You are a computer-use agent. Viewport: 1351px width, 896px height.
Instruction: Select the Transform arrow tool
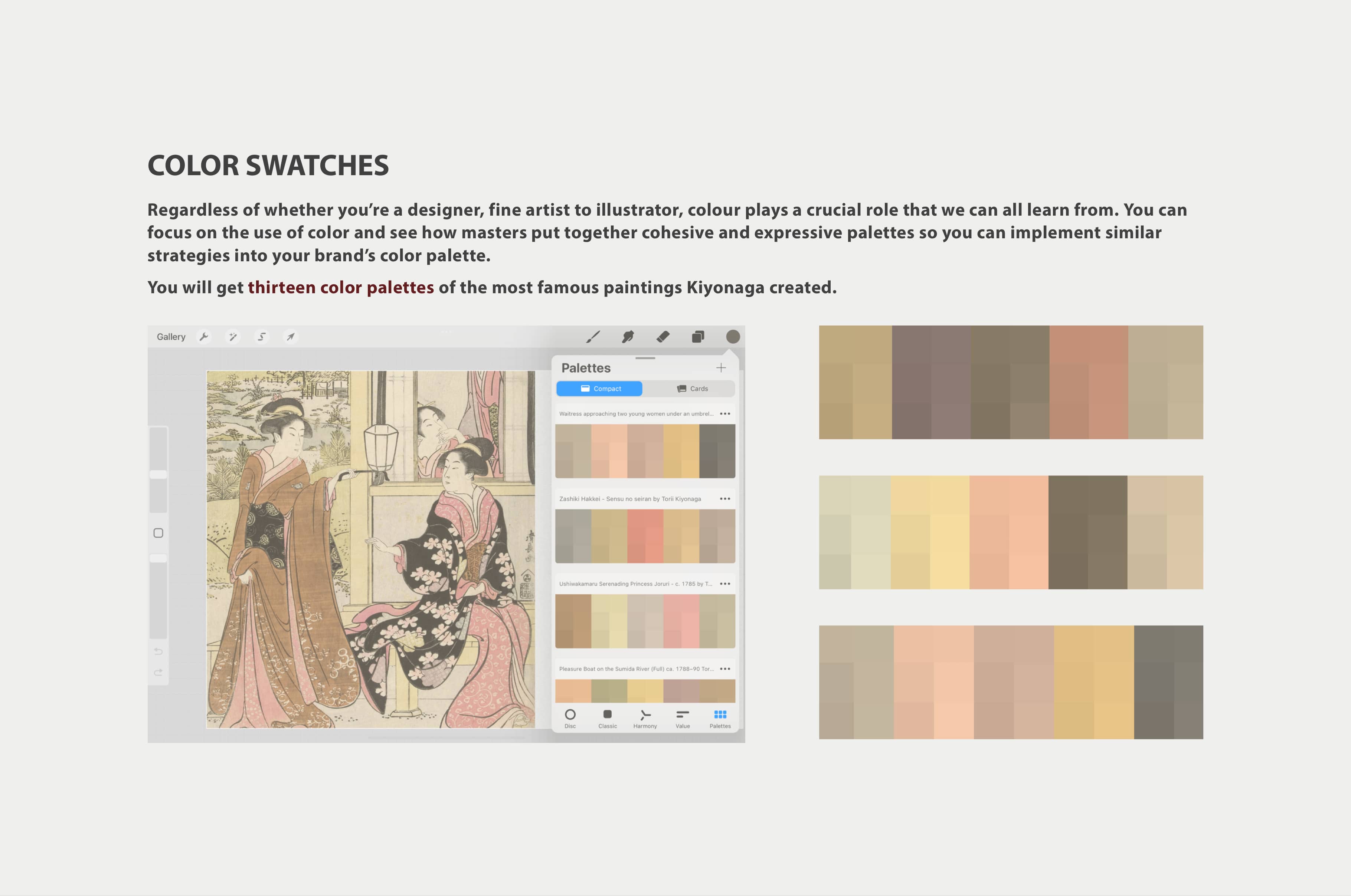tap(291, 337)
